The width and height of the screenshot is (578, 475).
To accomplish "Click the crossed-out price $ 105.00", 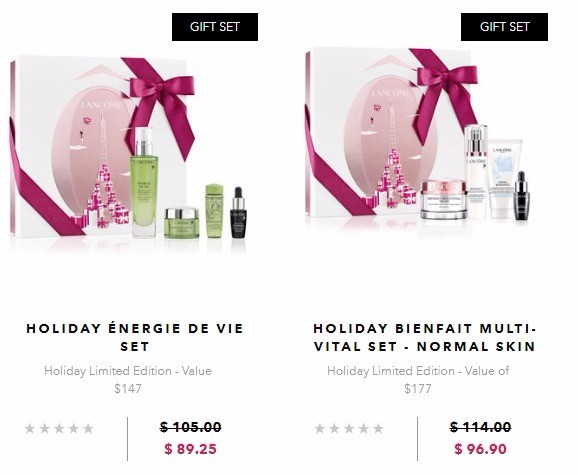I will [x=191, y=427].
